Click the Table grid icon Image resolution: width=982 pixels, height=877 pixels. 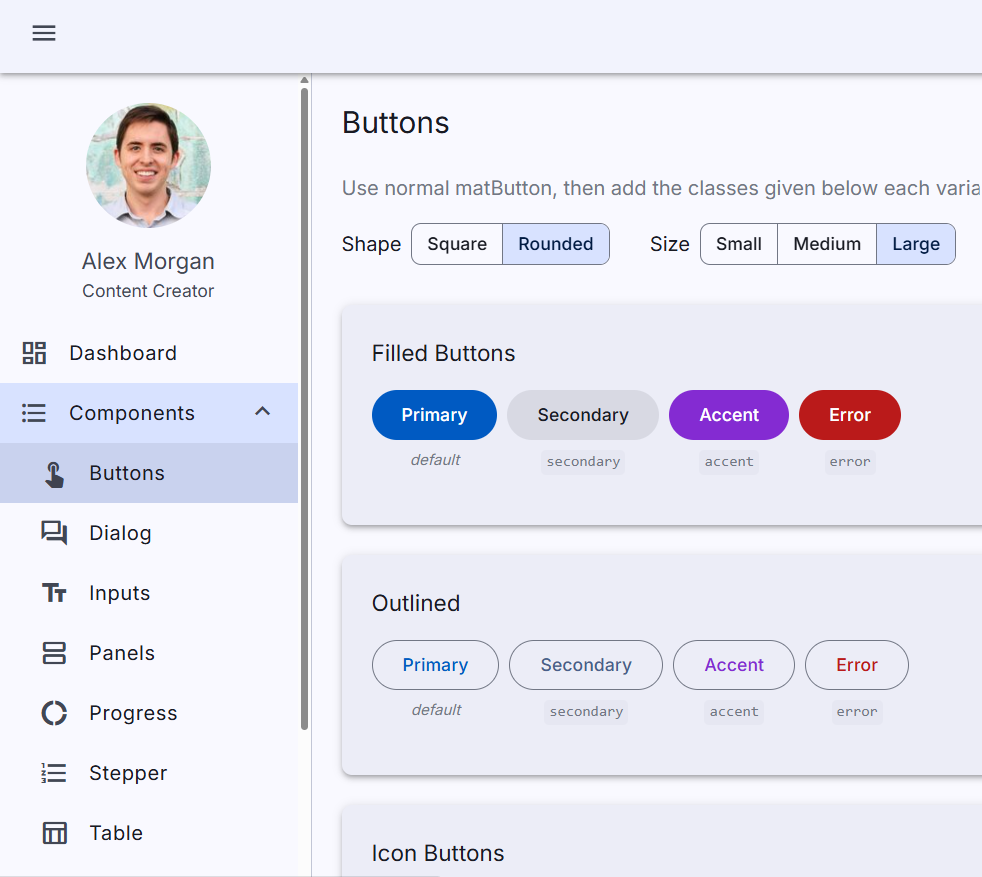point(54,833)
